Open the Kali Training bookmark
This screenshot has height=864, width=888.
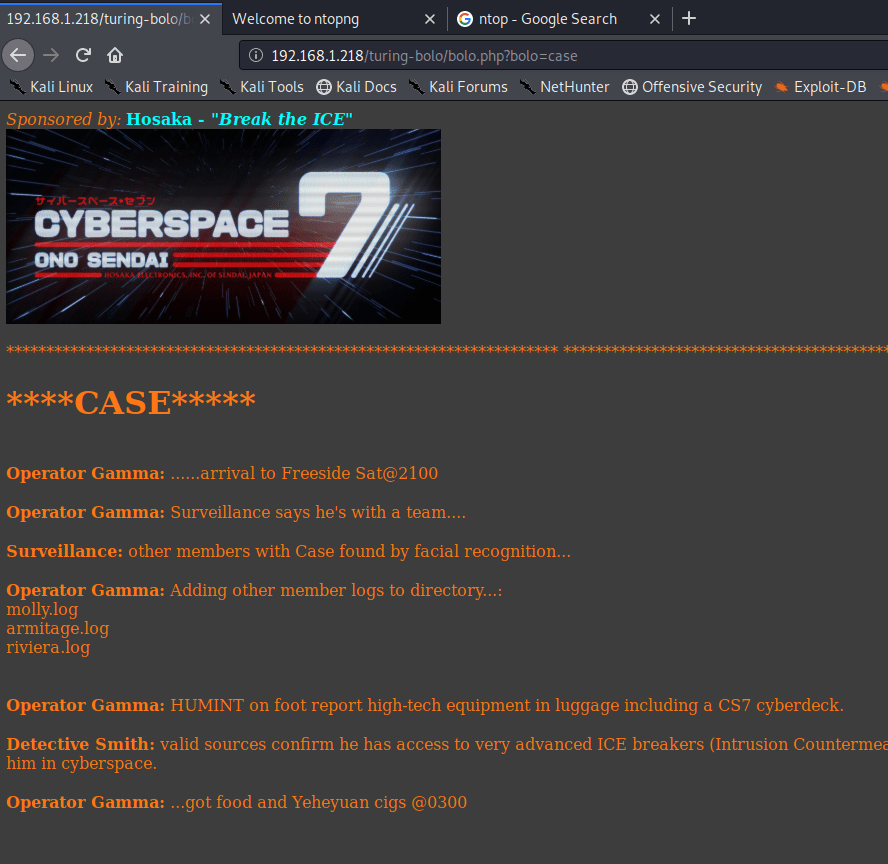coord(156,87)
